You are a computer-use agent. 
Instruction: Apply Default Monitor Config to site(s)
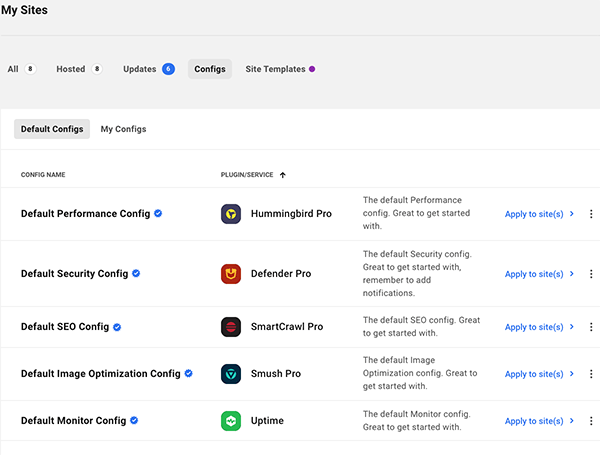(x=539, y=421)
